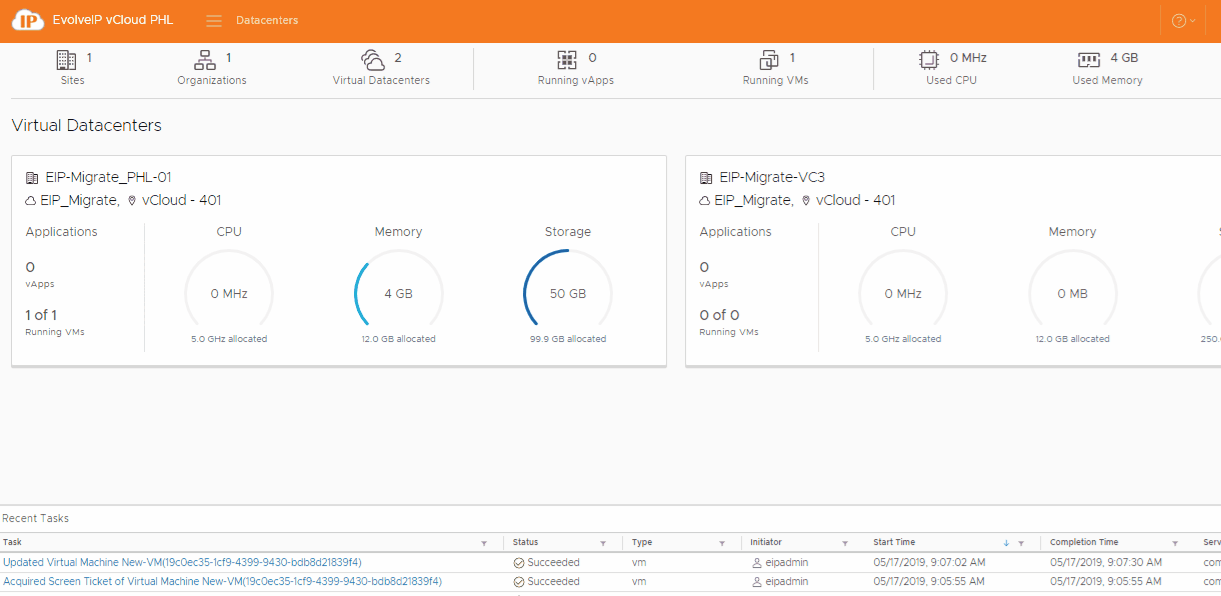Sort by the Start Time column header

pyautogui.click(x=894, y=543)
